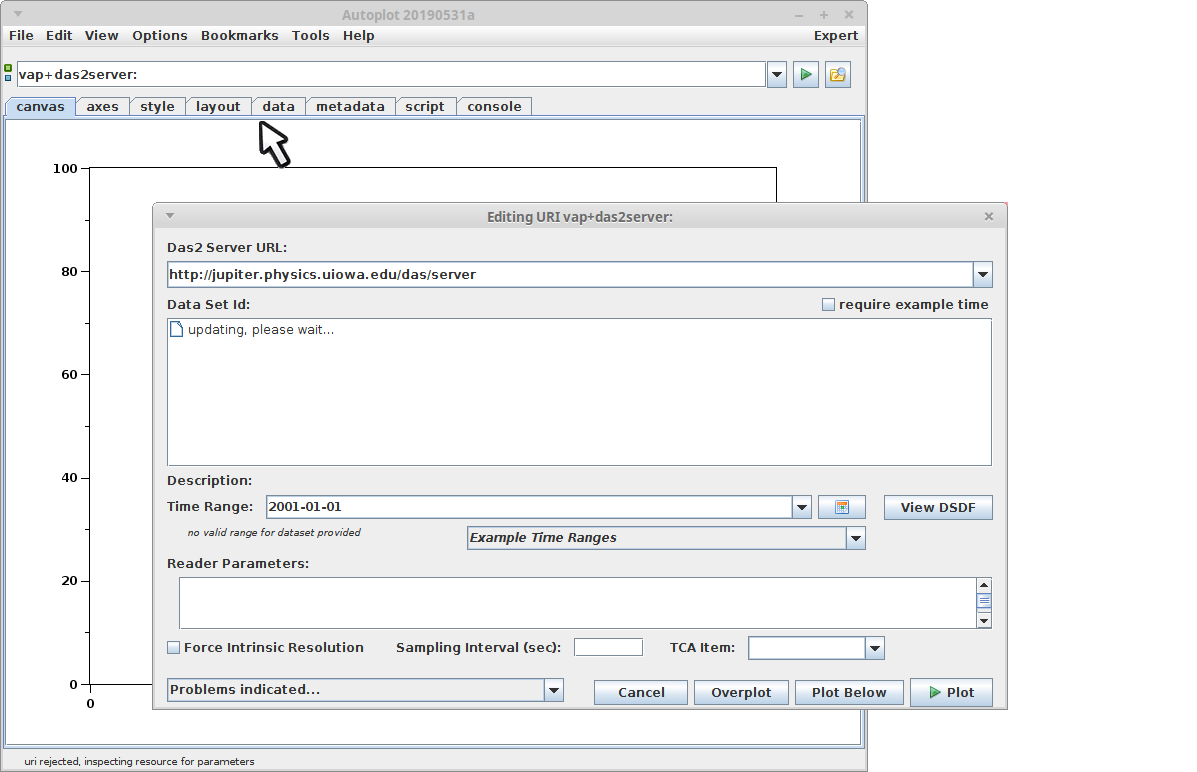Open the Example Time Ranges combo box
Image resolution: width=1197 pixels, height=772 pixels.
tap(666, 538)
